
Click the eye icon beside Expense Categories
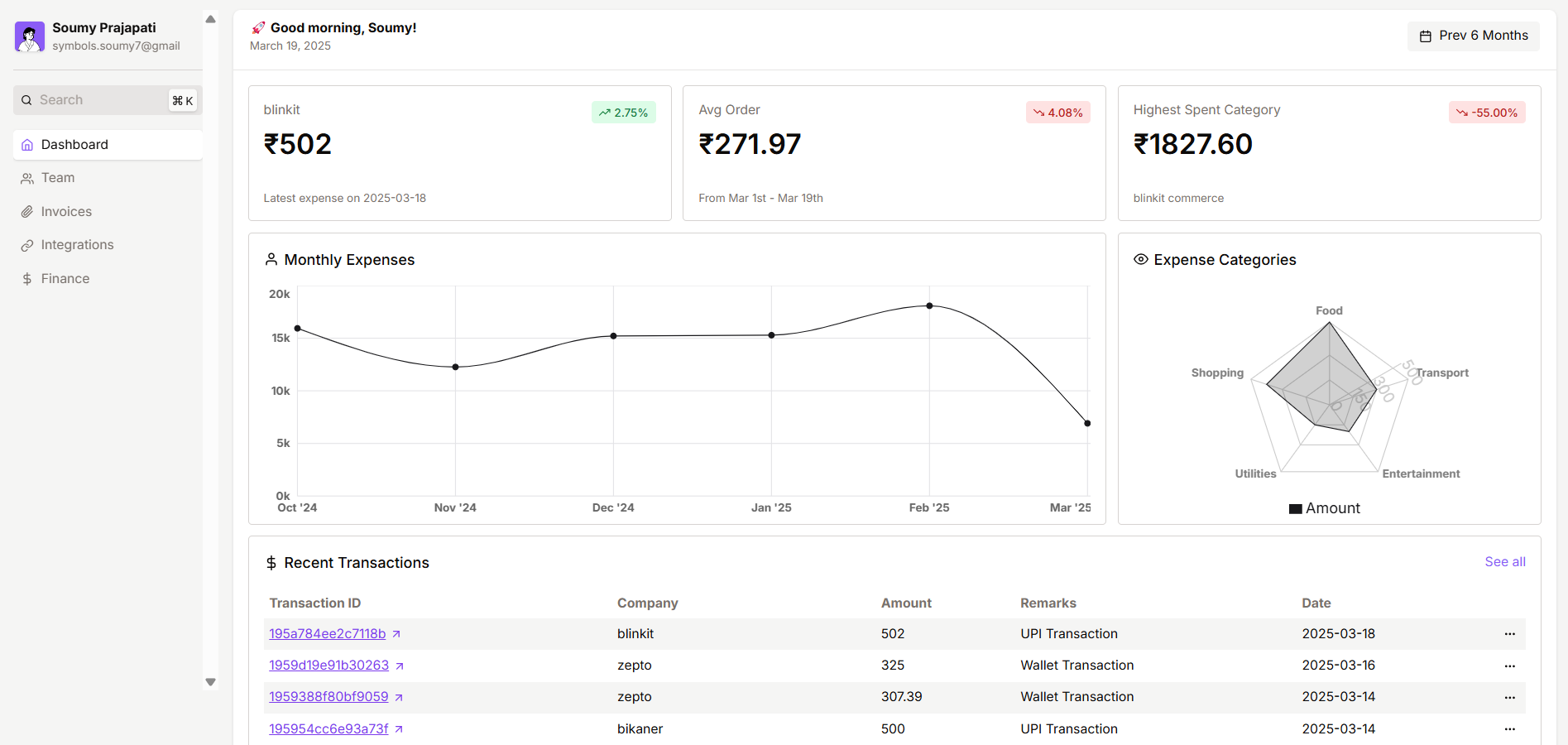[x=1140, y=259]
